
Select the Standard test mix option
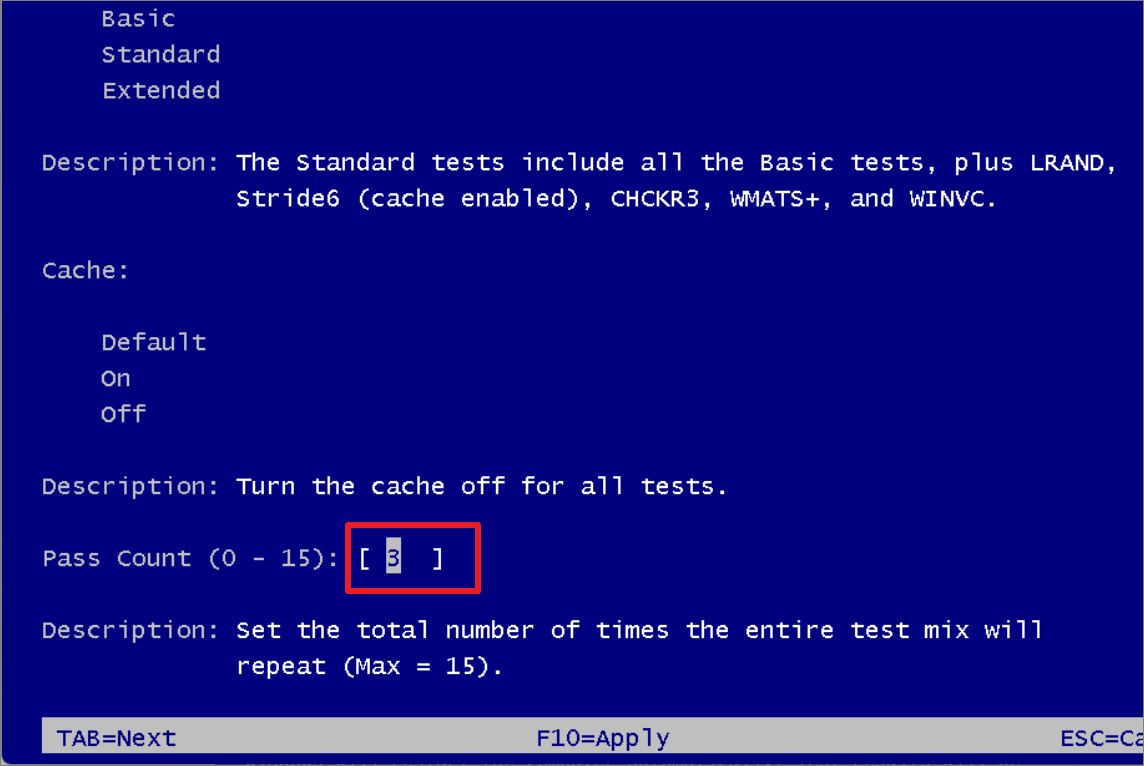[x=160, y=54]
